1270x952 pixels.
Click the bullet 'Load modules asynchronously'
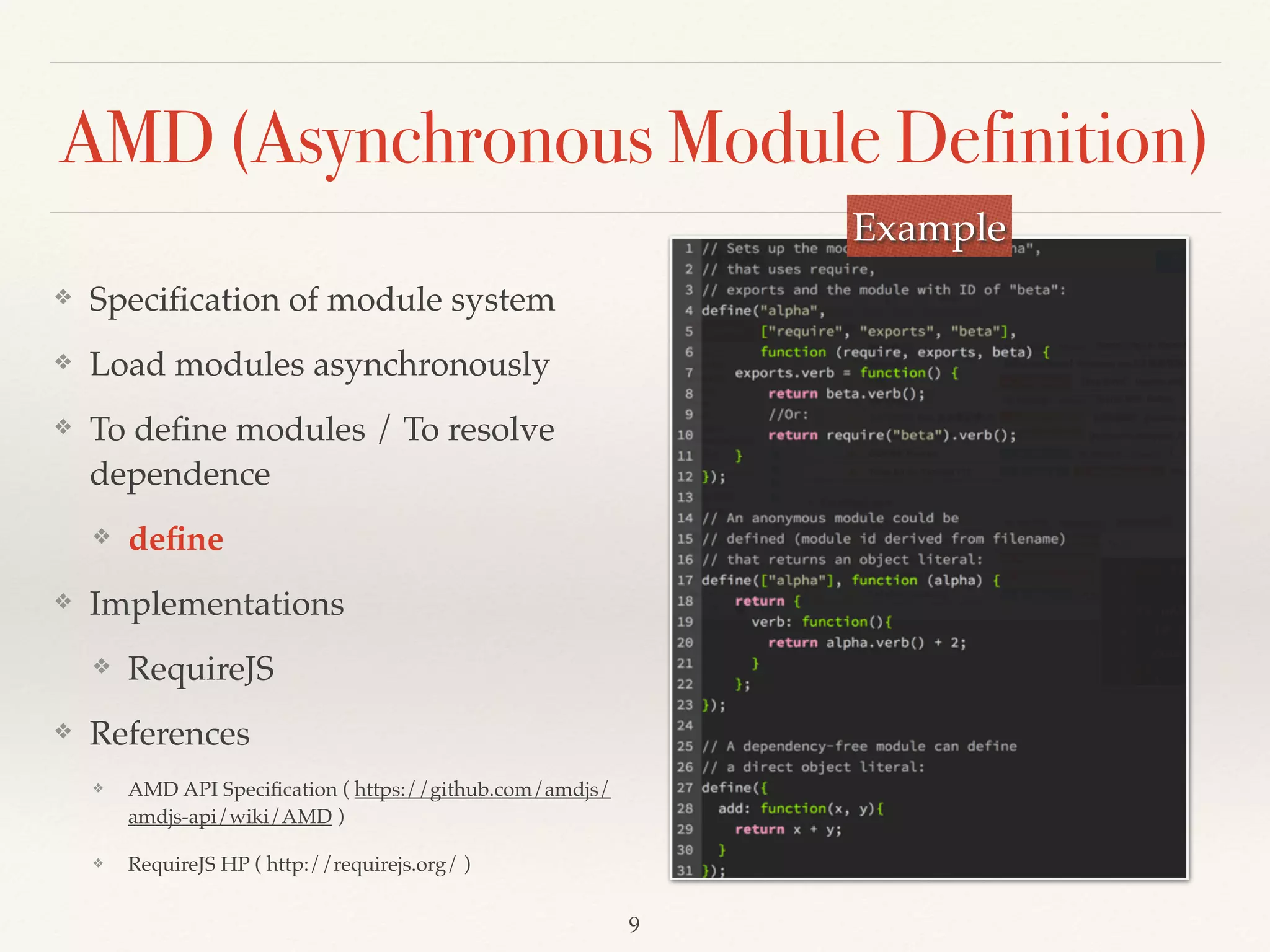coord(319,365)
